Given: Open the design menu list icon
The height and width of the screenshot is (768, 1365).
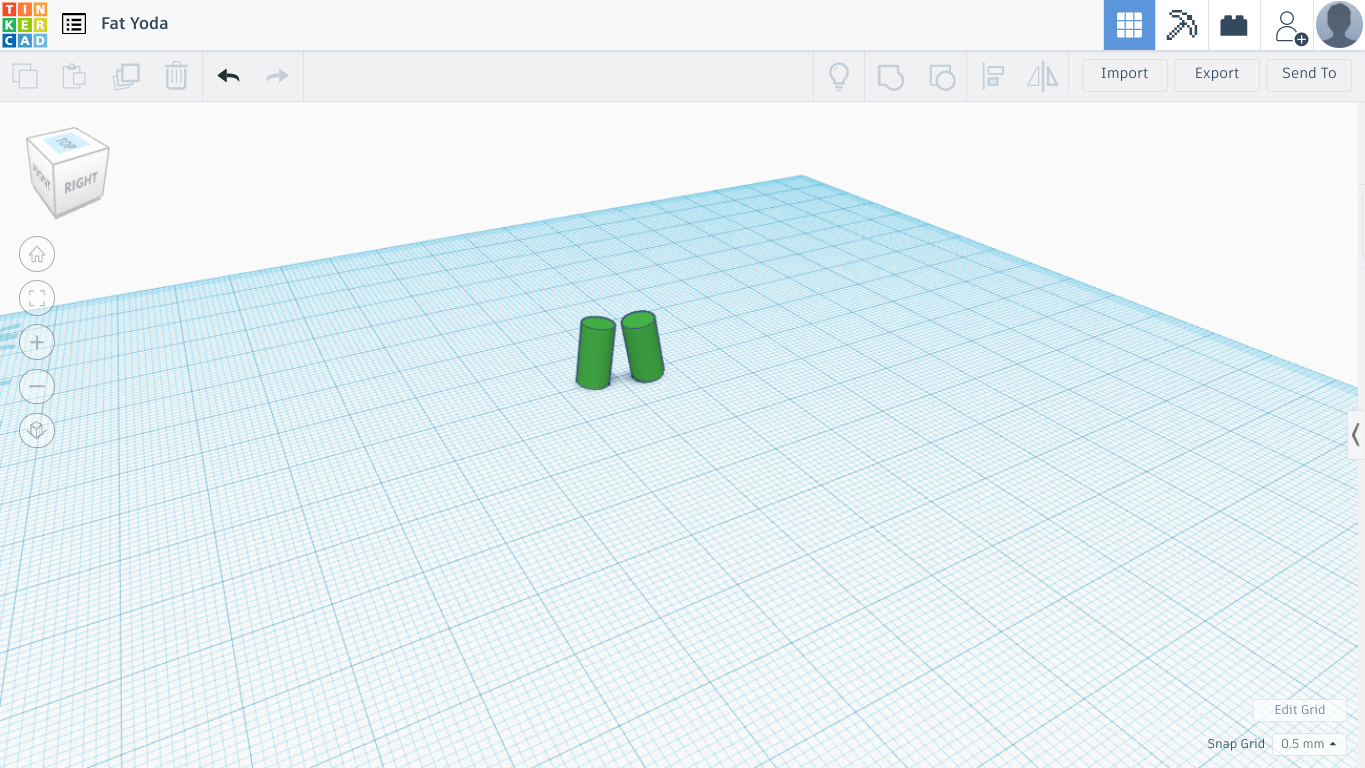Looking at the screenshot, I should click(73, 23).
